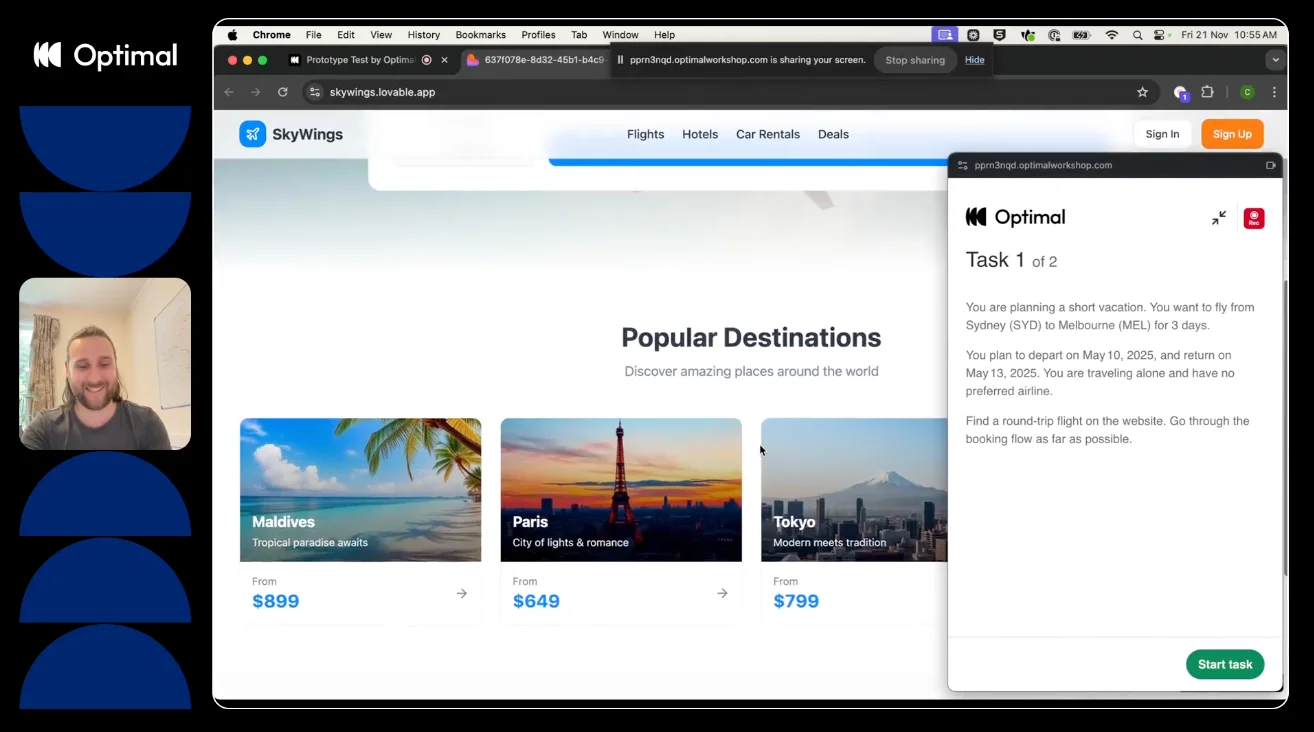Open the Chrome extensions puzzle icon
This screenshot has height=732, width=1314.
pos(1207,91)
